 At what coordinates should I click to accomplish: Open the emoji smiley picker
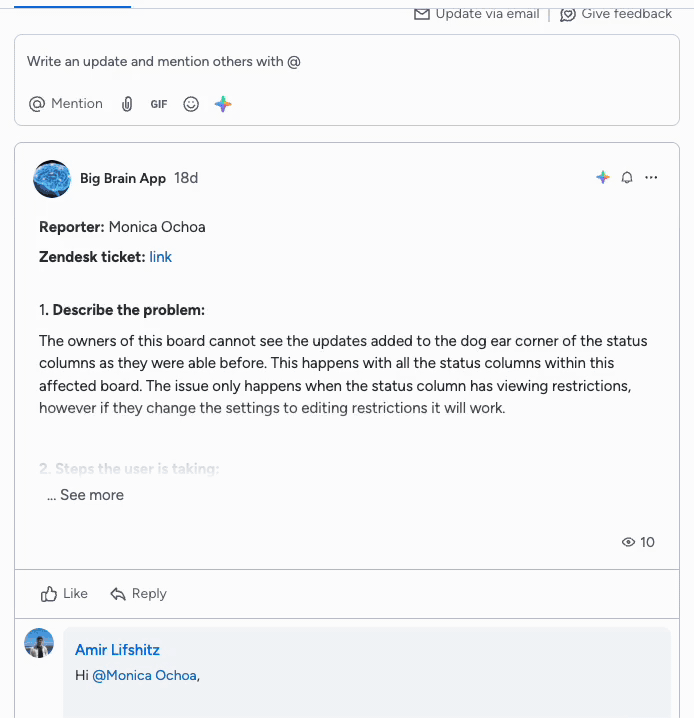point(191,104)
